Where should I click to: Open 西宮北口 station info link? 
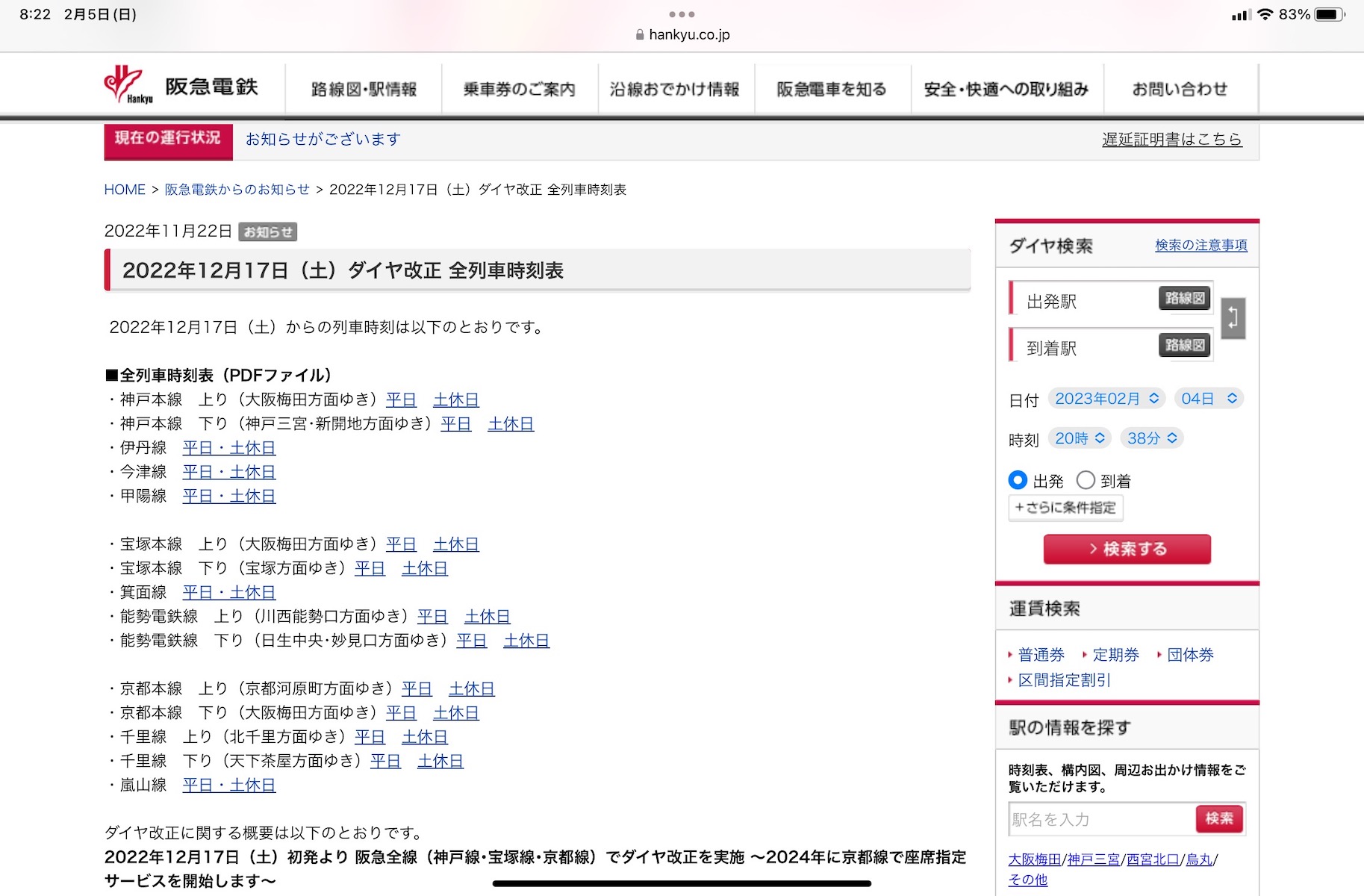coord(1153,859)
